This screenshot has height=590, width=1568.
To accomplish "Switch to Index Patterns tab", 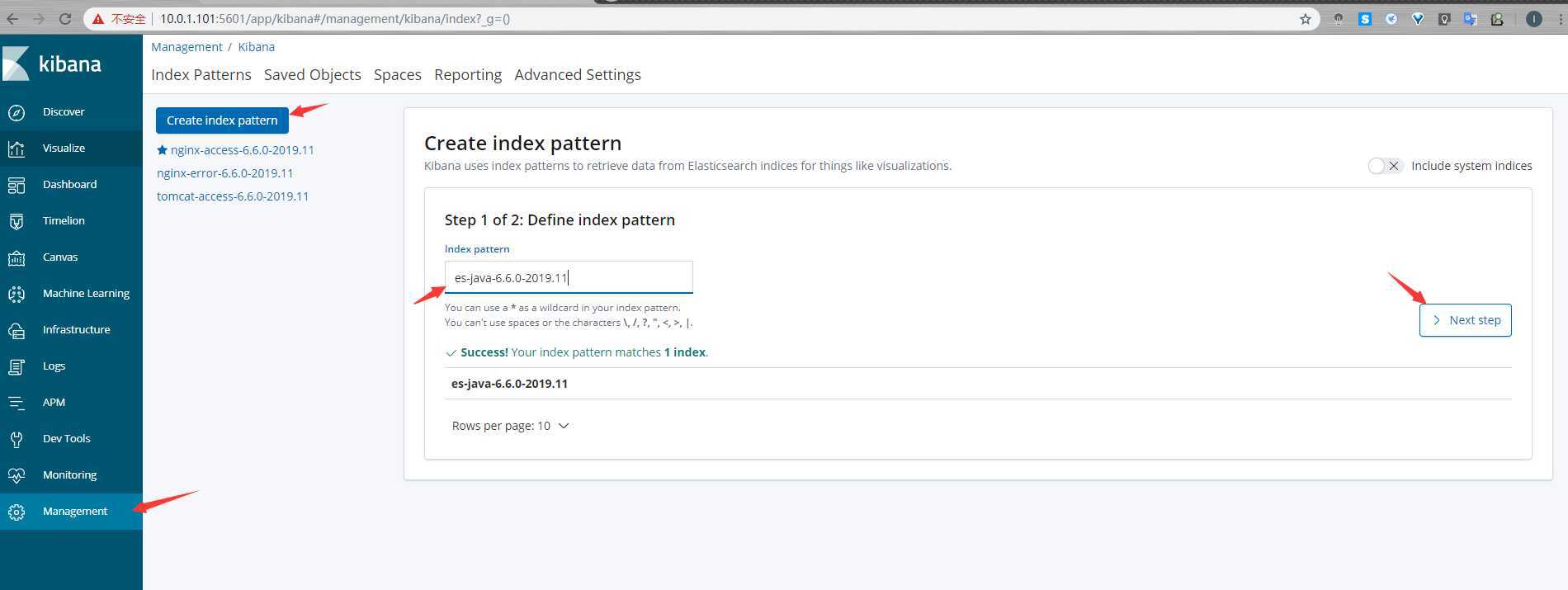I will 201,74.
